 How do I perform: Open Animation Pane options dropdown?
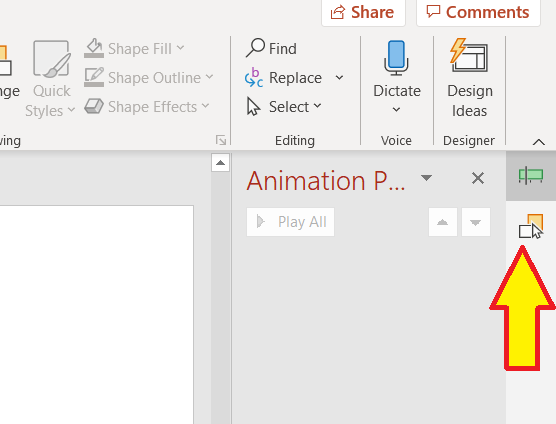(426, 178)
